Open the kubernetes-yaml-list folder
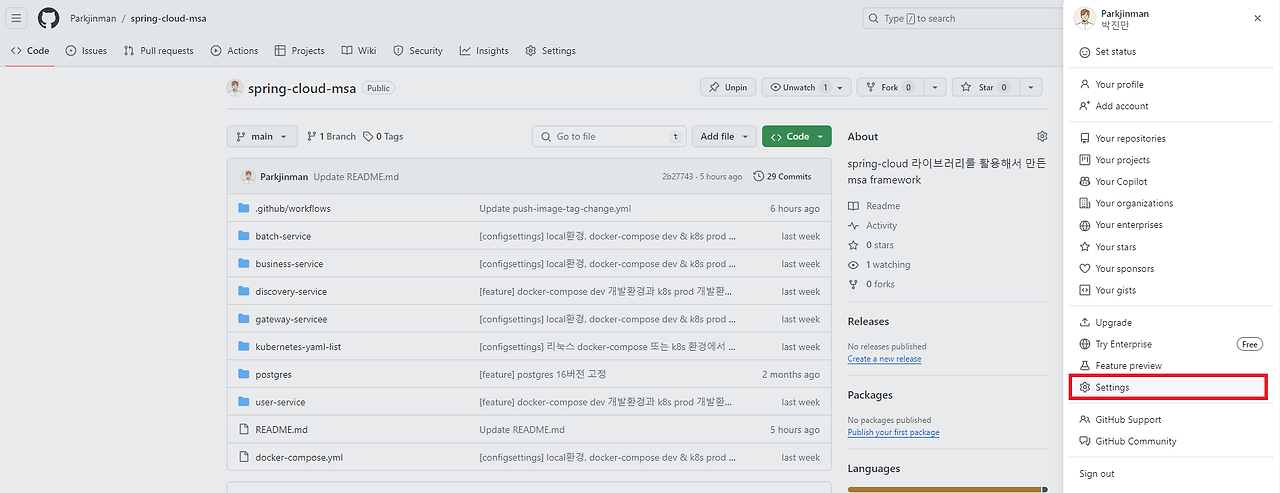This screenshot has height=493, width=1280. [x=298, y=347]
